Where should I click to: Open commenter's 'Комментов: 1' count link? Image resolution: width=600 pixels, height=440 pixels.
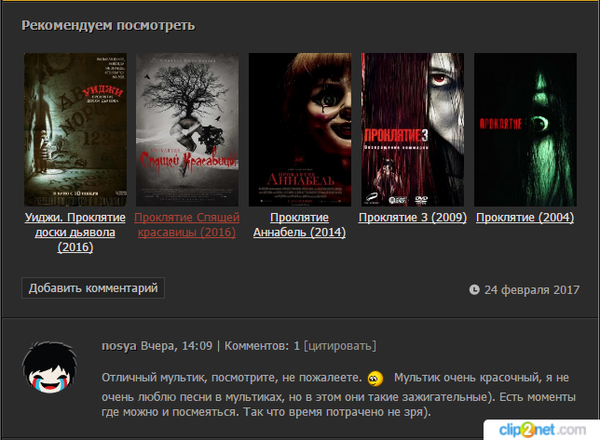pos(262,346)
